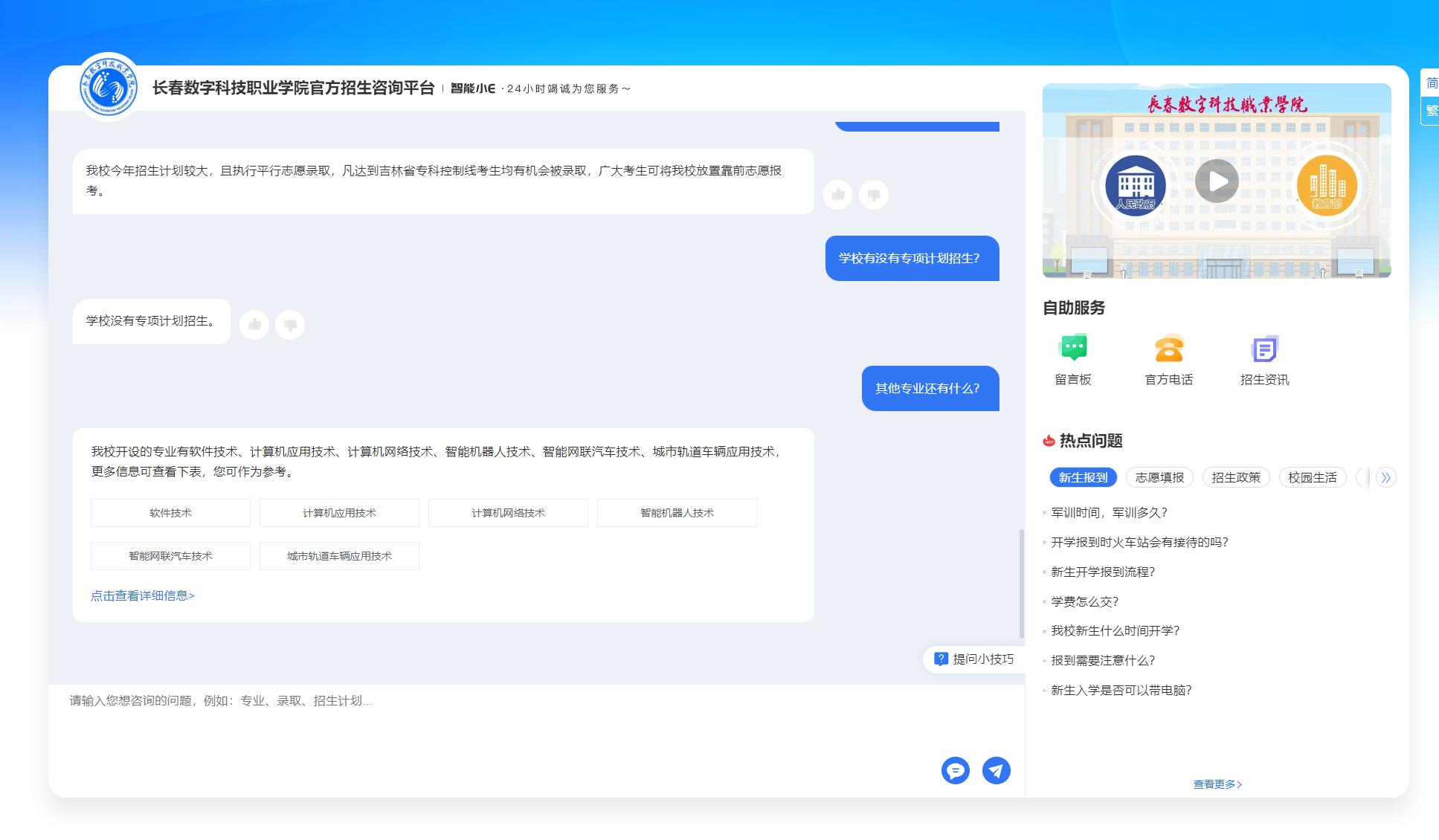Open the 提问小技巧 help tip
The image size is (1439, 840).
[x=974, y=659]
